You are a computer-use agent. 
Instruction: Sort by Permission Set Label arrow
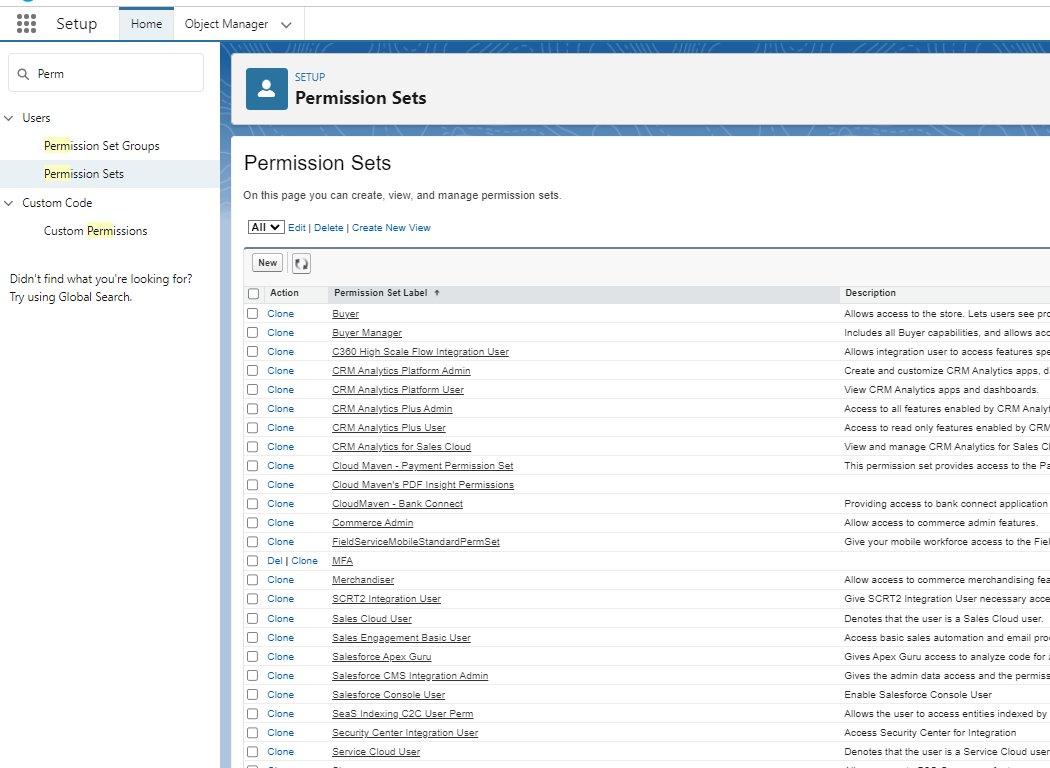(x=437, y=293)
